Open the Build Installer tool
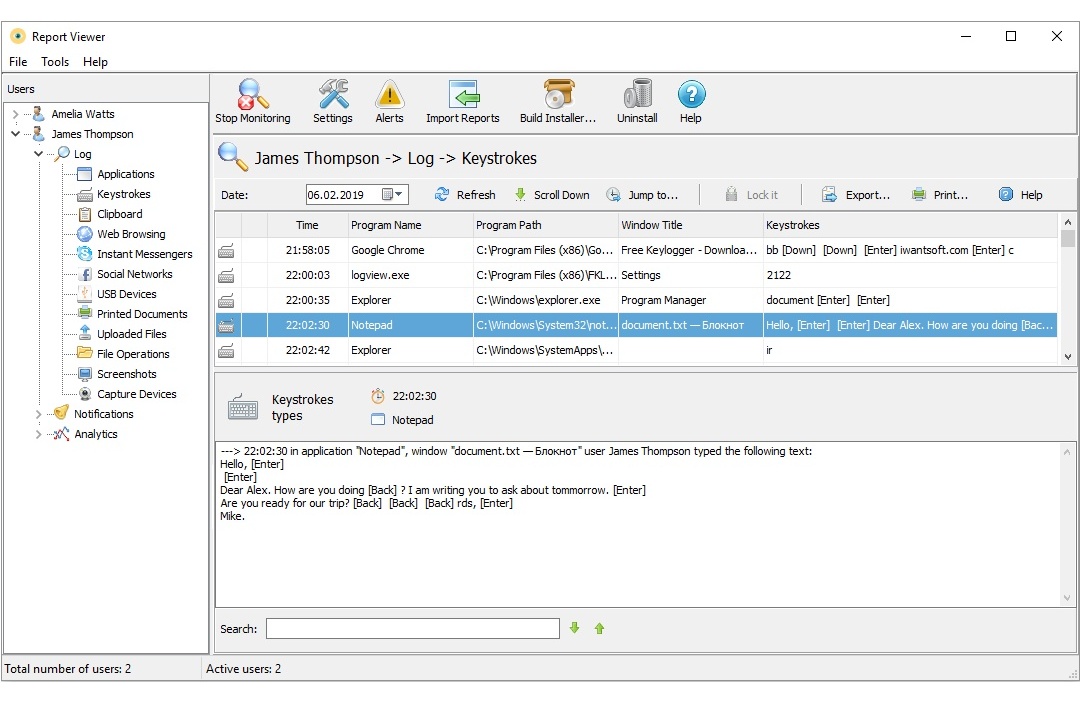The height and width of the screenshot is (706, 1080). [557, 100]
